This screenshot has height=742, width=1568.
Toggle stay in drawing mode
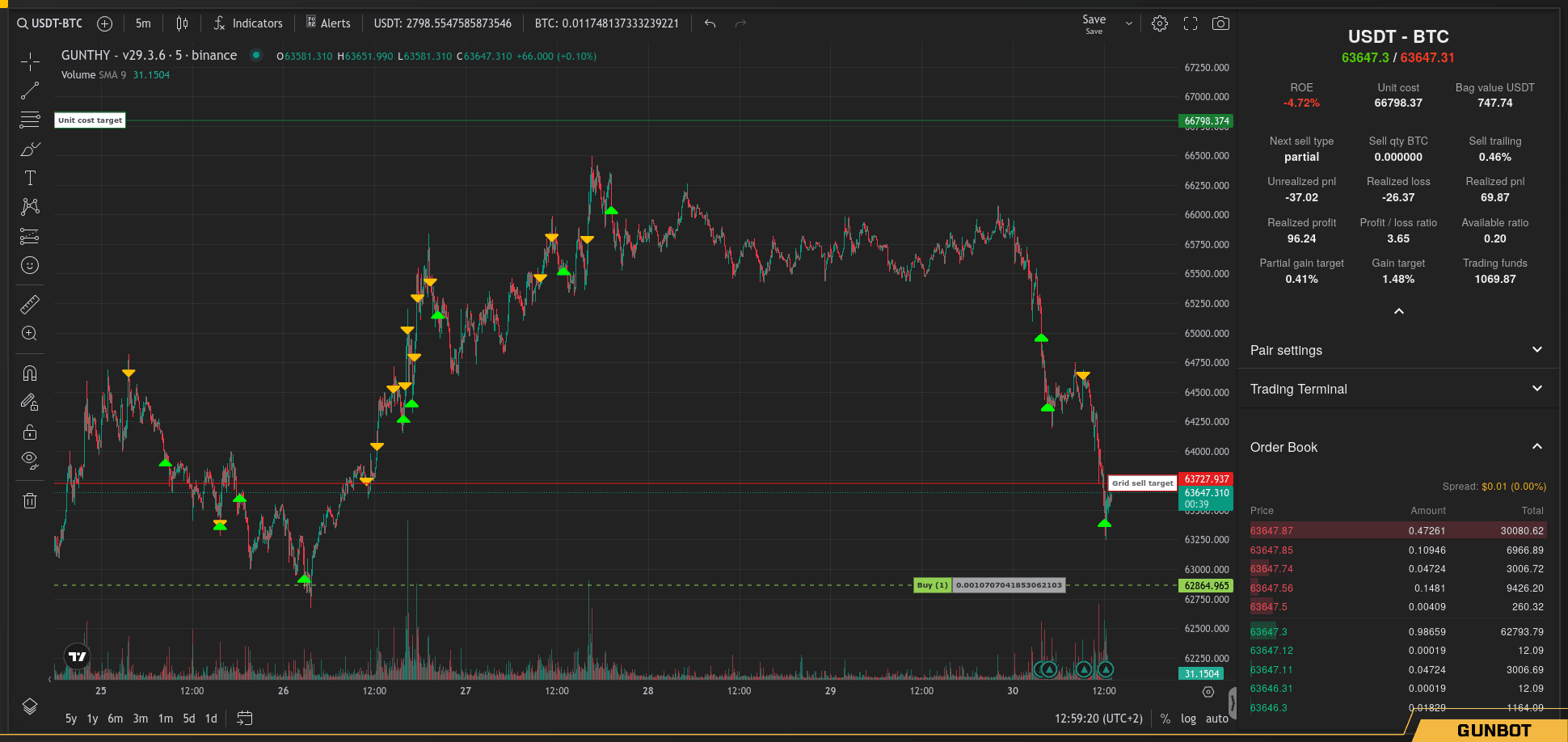[30, 403]
